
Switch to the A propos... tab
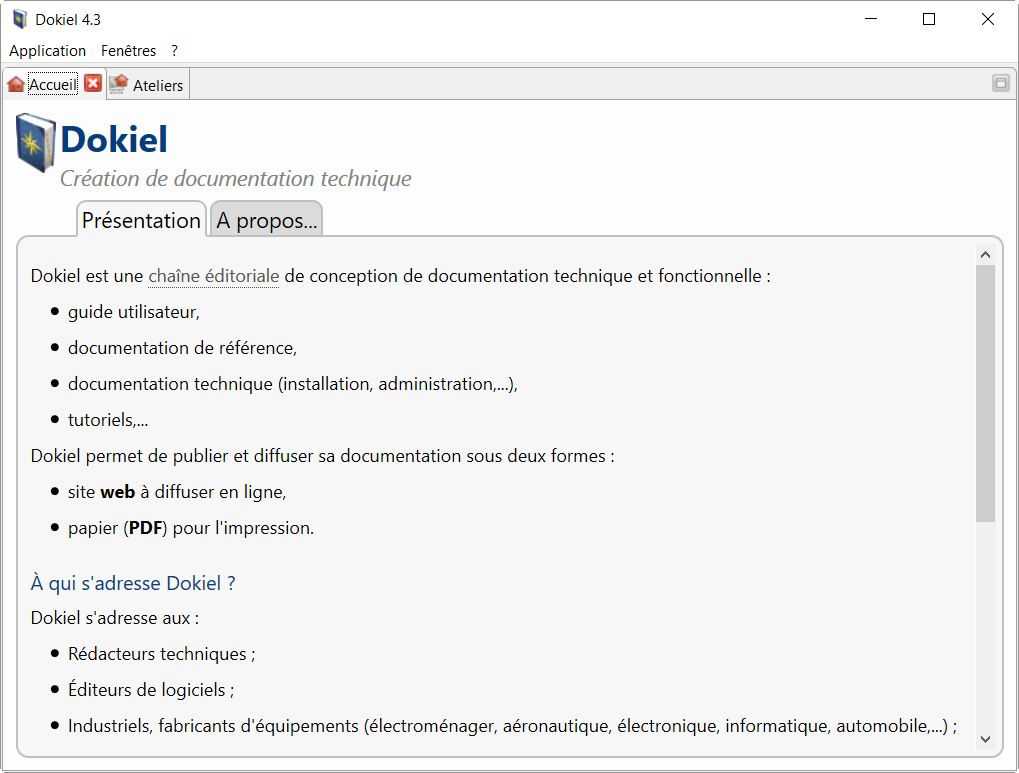266,221
